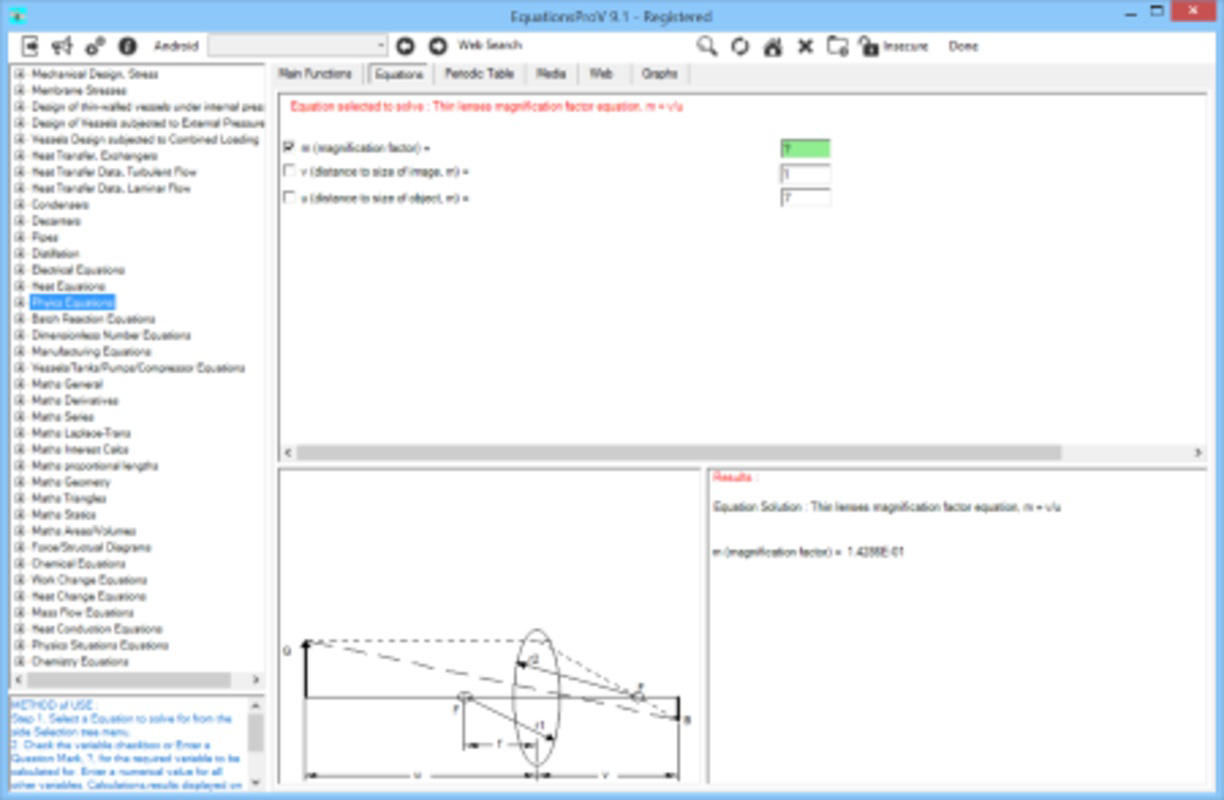Expand the Mechanical Design, Stress node

click(19, 74)
